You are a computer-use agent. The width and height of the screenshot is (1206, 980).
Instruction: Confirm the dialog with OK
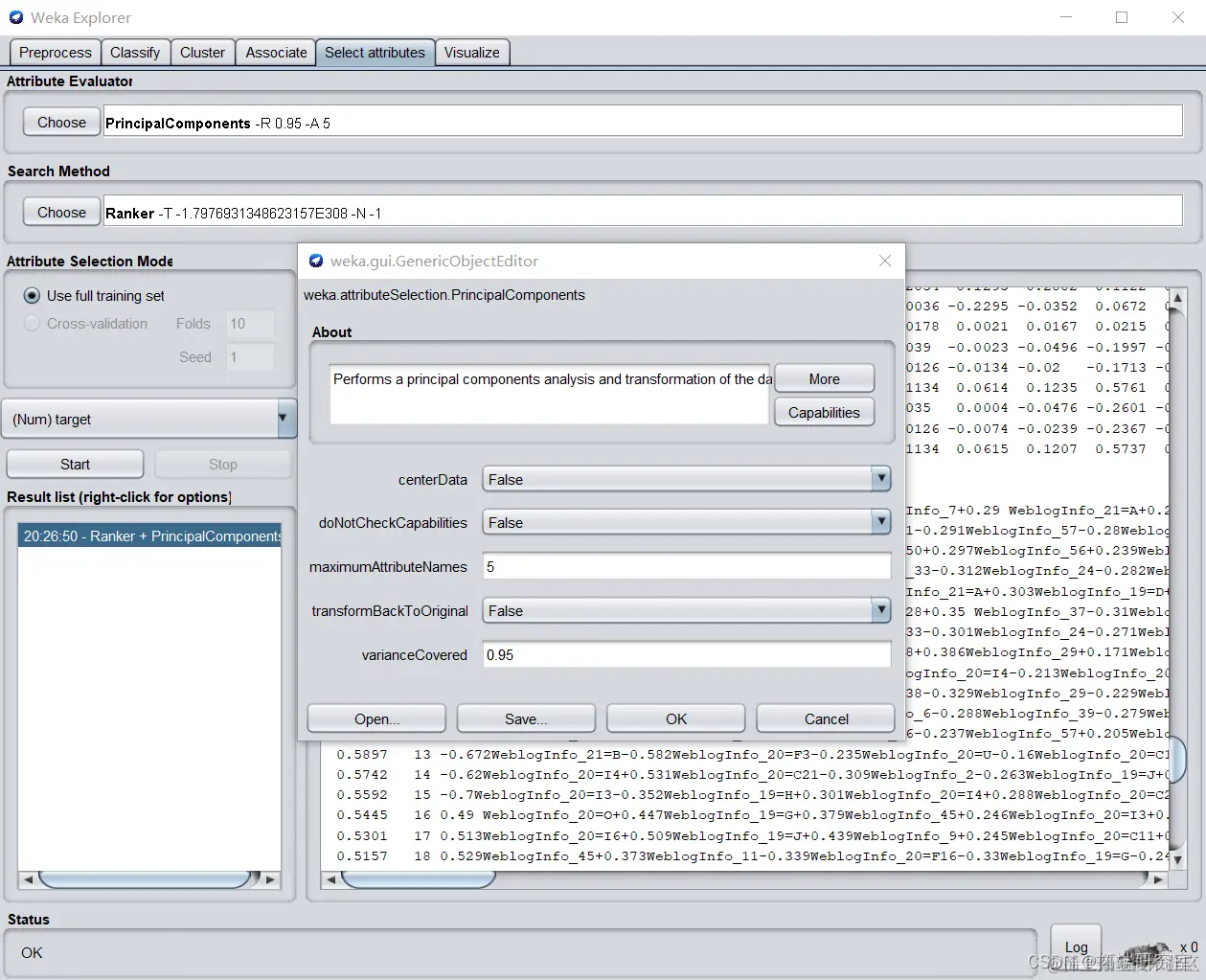[x=676, y=718]
